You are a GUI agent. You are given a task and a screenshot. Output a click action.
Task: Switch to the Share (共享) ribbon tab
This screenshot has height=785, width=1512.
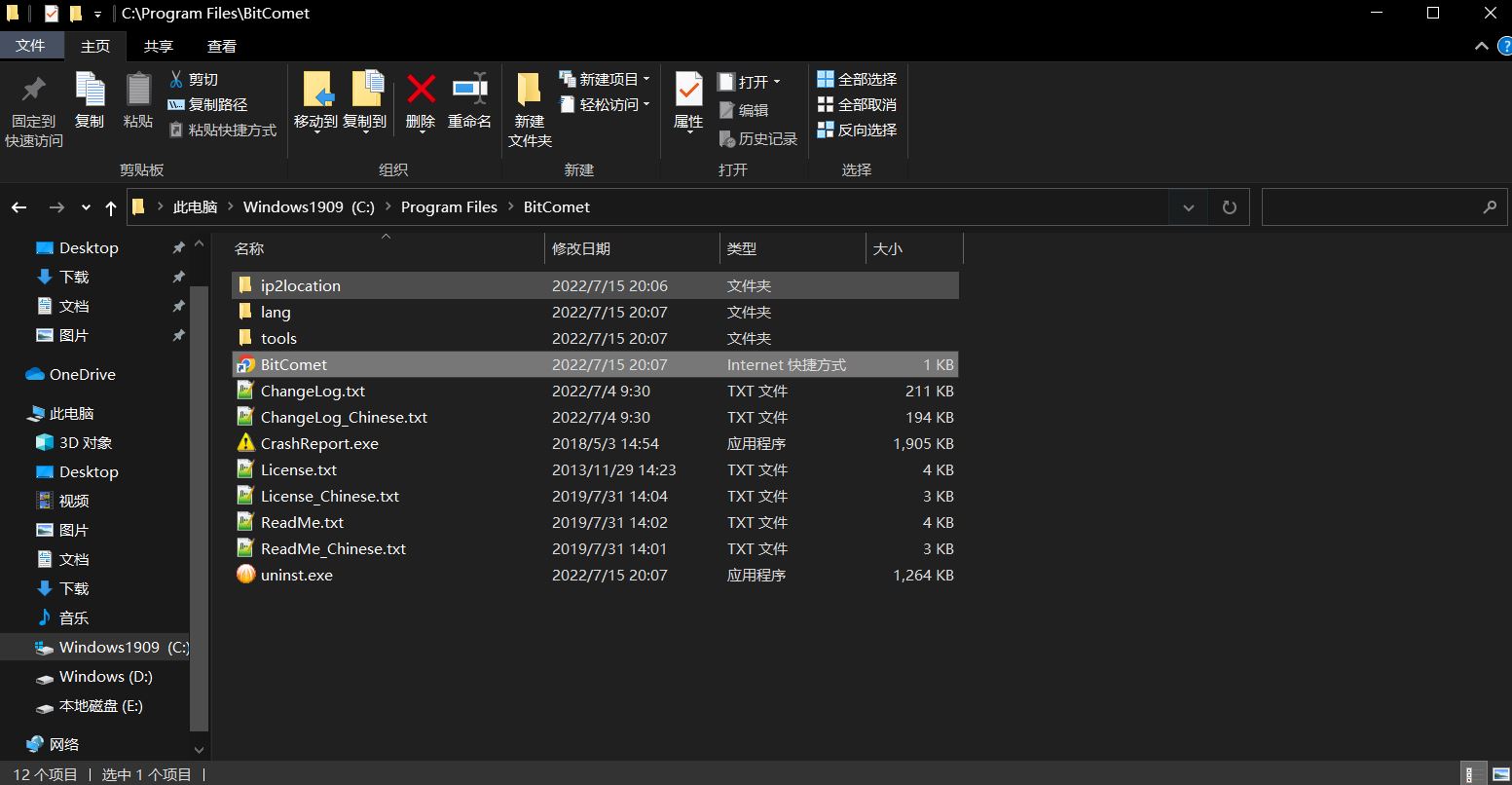point(159,46)
